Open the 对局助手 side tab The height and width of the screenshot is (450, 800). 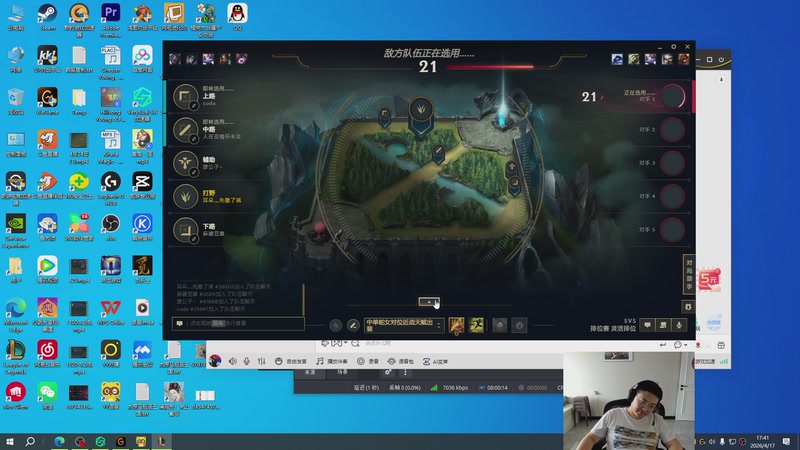coord(689,274)
